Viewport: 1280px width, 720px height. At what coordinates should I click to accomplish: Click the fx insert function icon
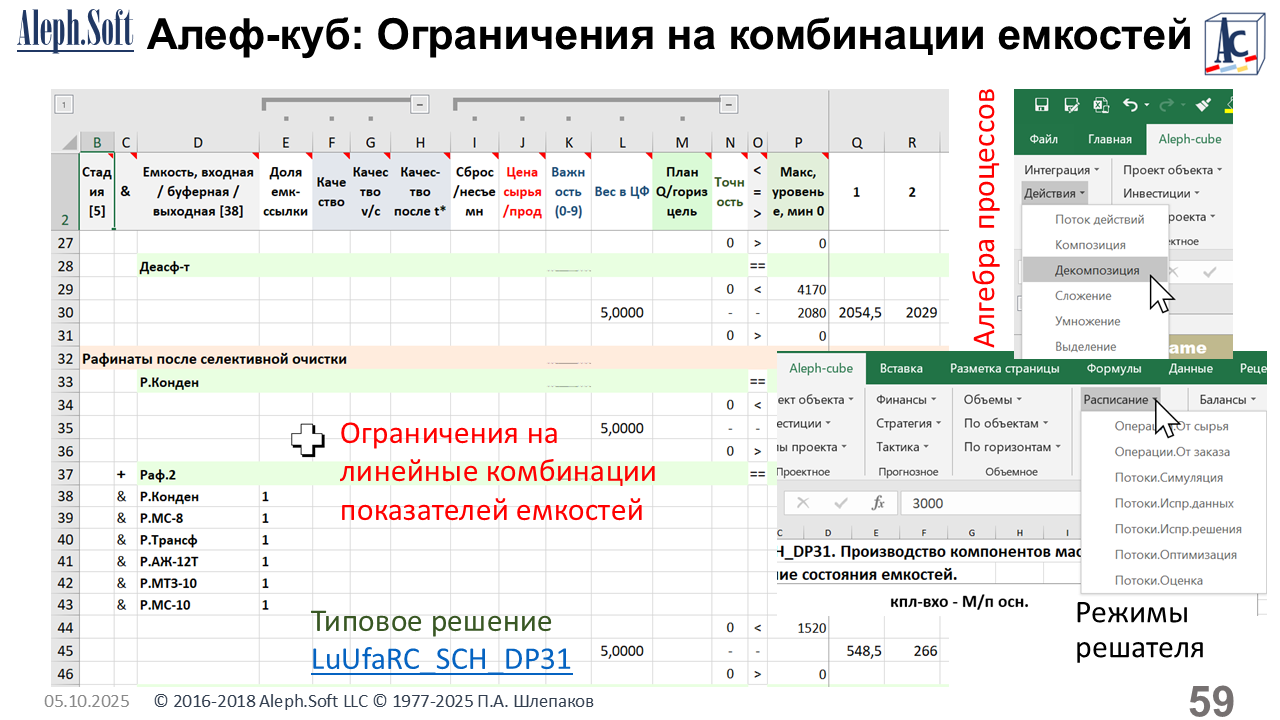click(x=878, y=503)
